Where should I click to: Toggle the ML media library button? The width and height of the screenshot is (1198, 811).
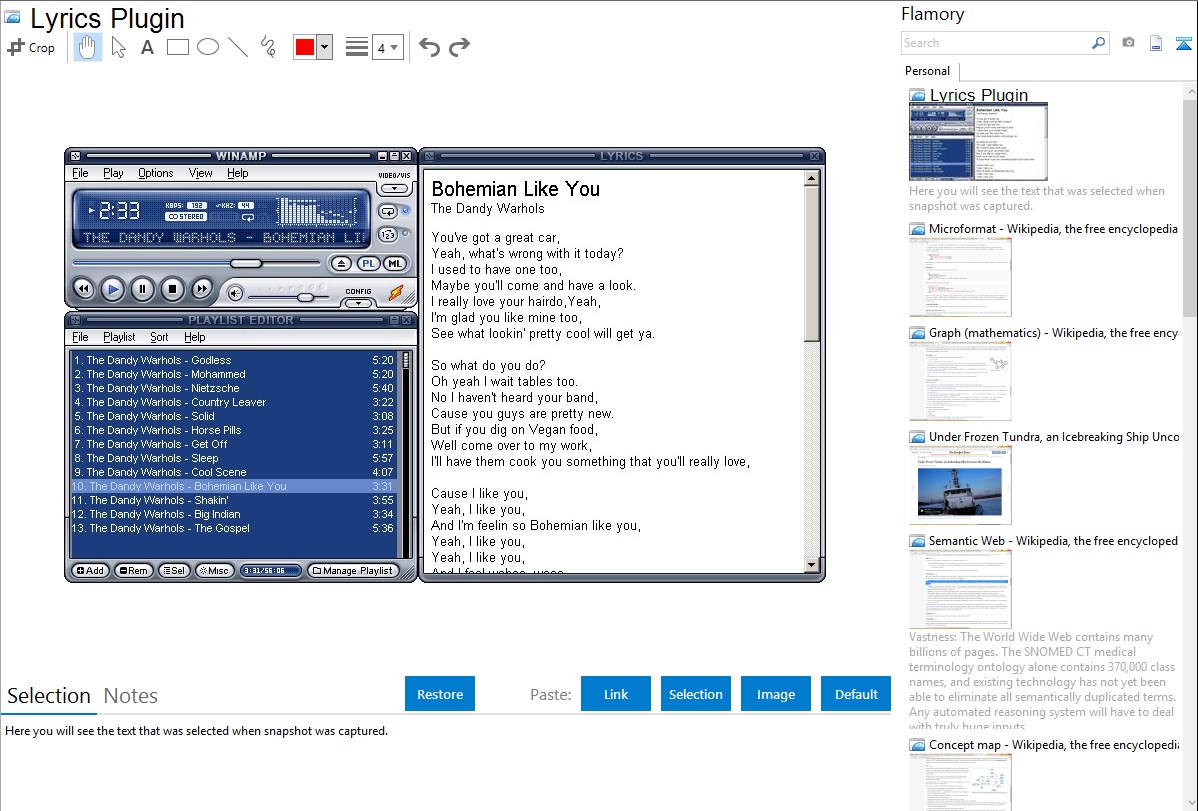click(394, 264)
